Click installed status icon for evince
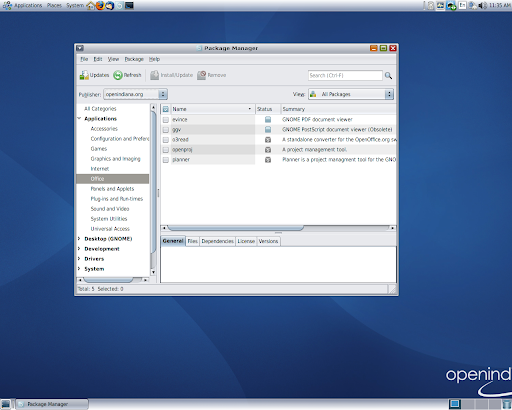Image resolution: width=512 pixels, height=410 pixels. point(268,119)
